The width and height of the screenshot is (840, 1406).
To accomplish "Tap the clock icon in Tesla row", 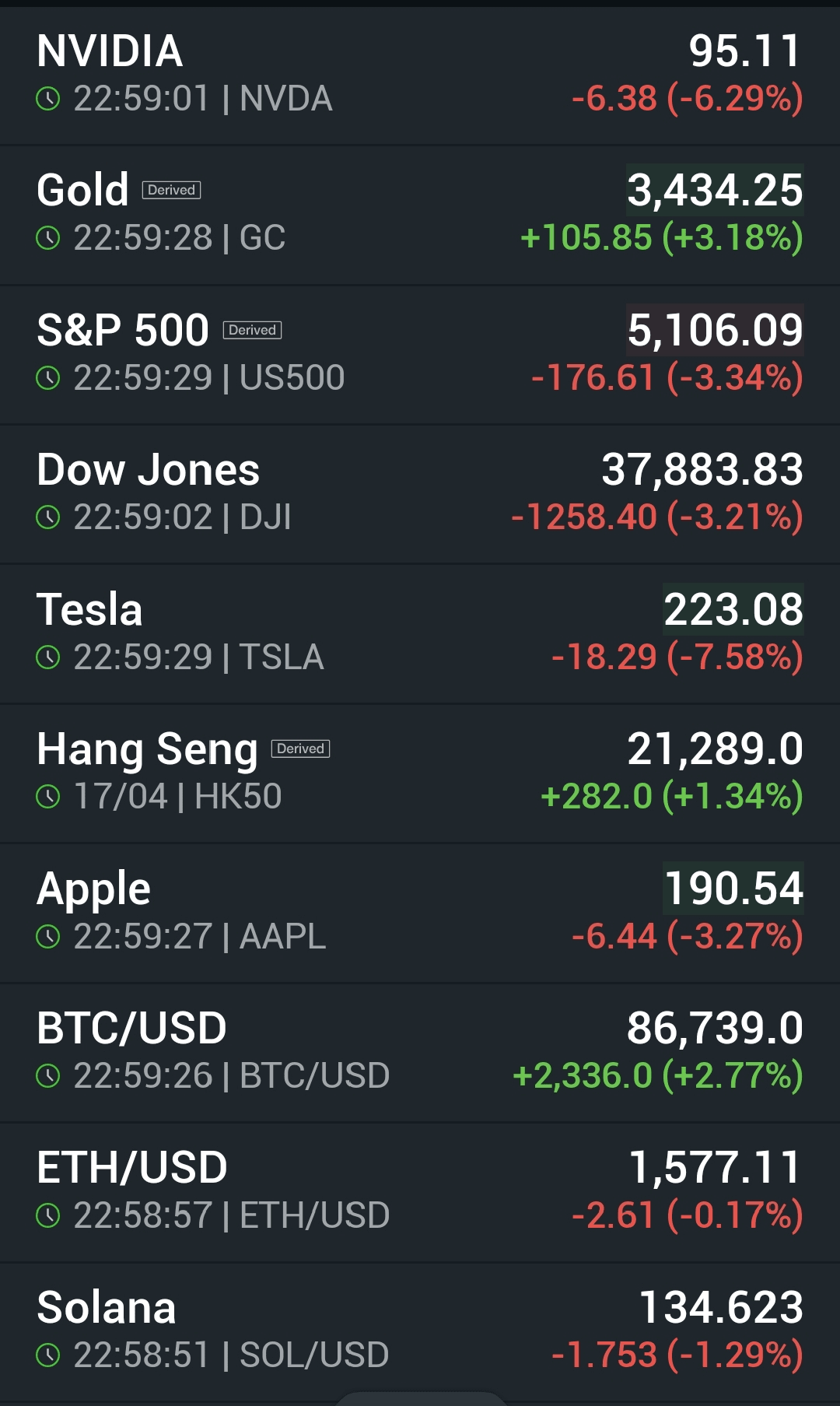I will (x=48, y=657).
